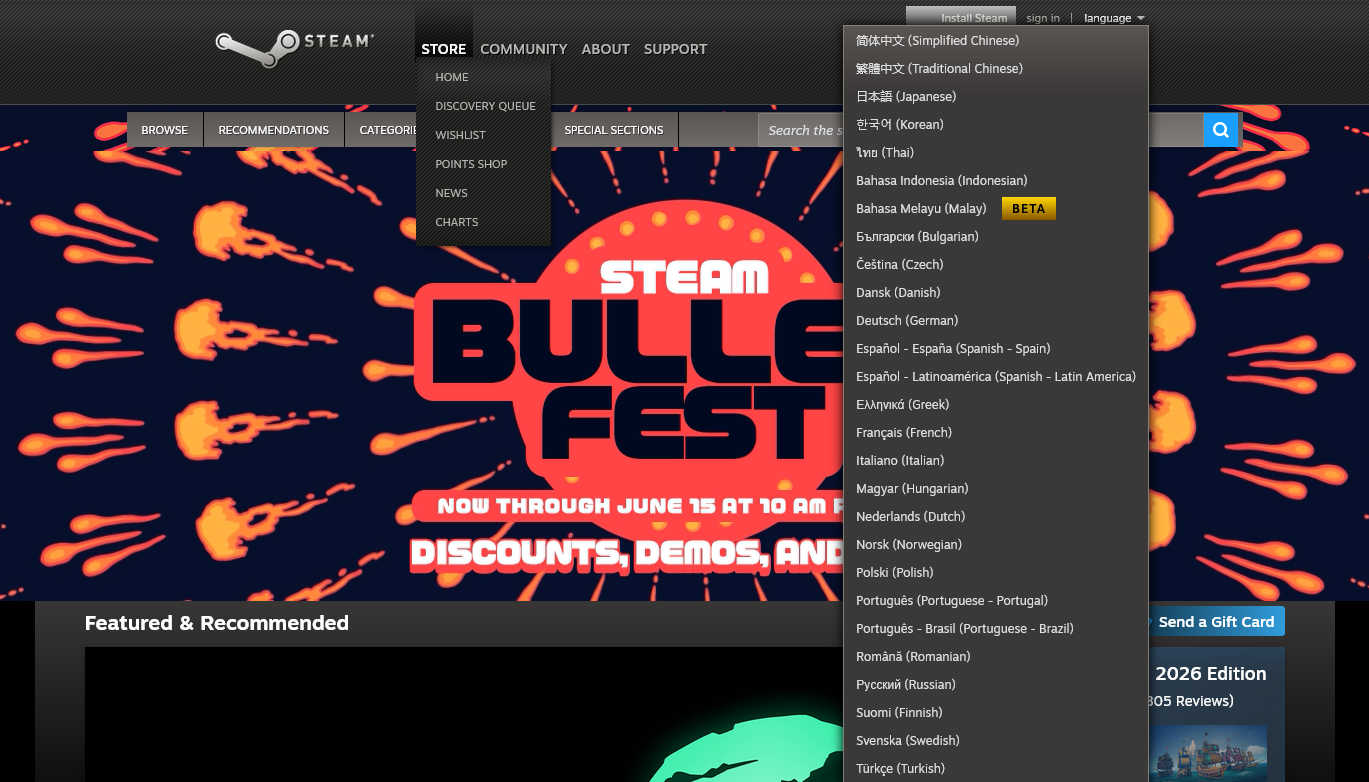Open the STORE menu tab
This screenshot has width=1369, height=782.
444,49
